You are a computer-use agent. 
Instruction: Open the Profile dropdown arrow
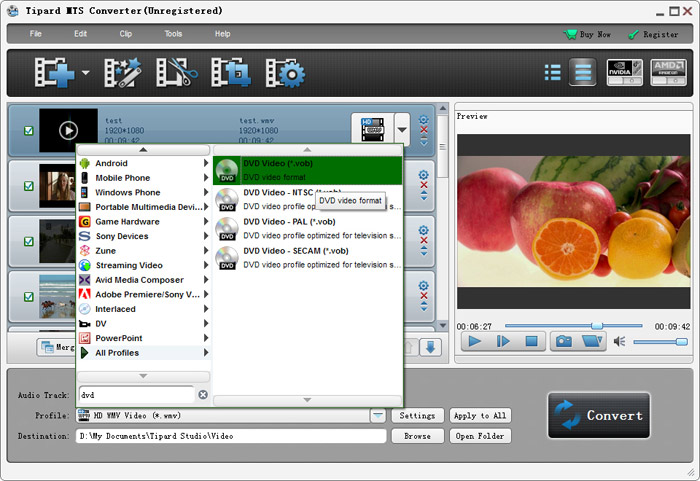click(378, 416)
